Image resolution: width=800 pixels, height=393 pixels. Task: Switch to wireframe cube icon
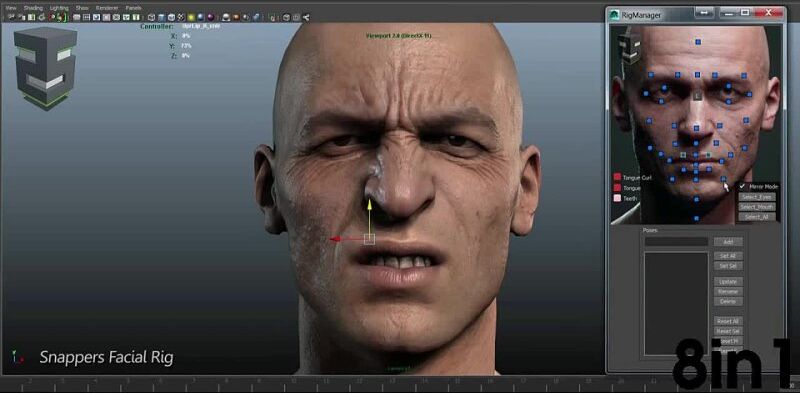pyautogui.click(x=152, y=17)
